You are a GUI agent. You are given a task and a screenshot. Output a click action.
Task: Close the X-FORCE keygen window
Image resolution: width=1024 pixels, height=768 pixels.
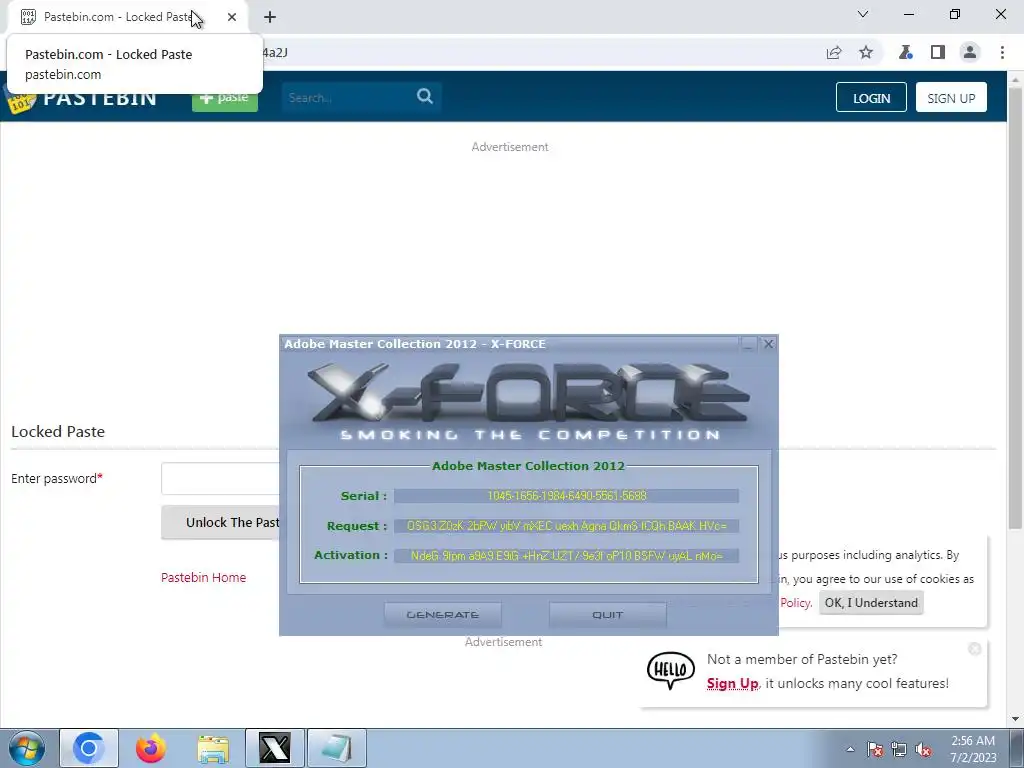point(769,344)
